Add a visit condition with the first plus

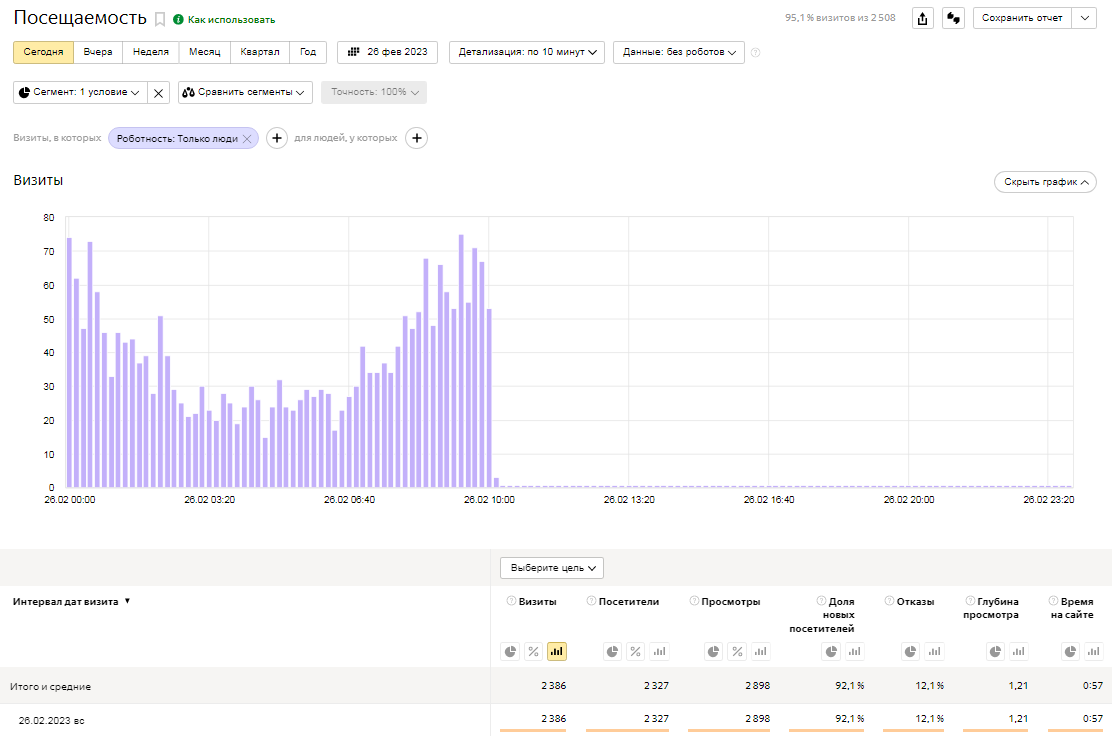click(x=277, y=138)
